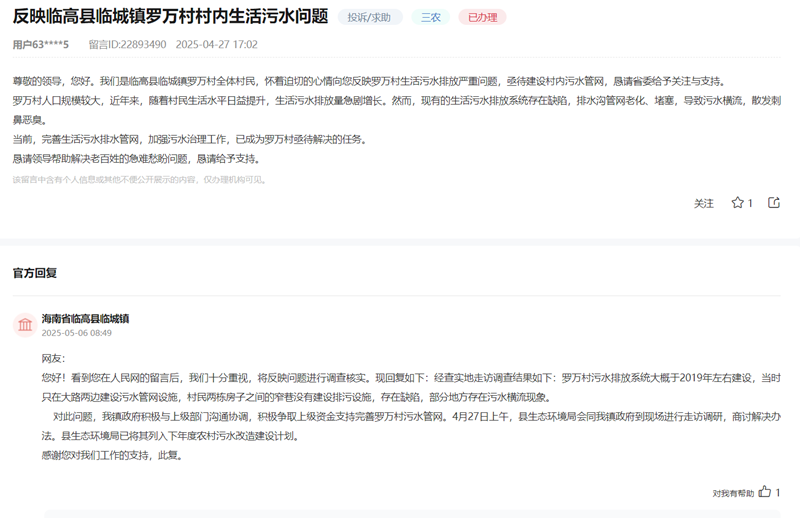Click the 对我有帮助 label

pos(732,493)
